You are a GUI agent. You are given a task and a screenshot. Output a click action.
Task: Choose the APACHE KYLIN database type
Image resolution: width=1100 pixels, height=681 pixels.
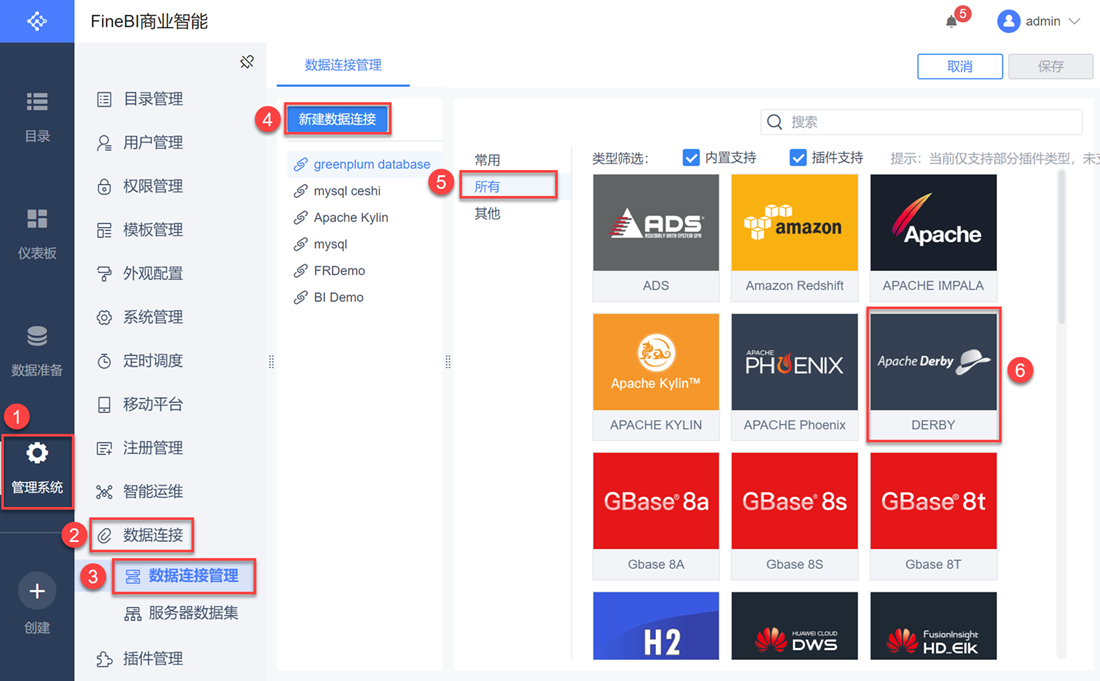656,377
